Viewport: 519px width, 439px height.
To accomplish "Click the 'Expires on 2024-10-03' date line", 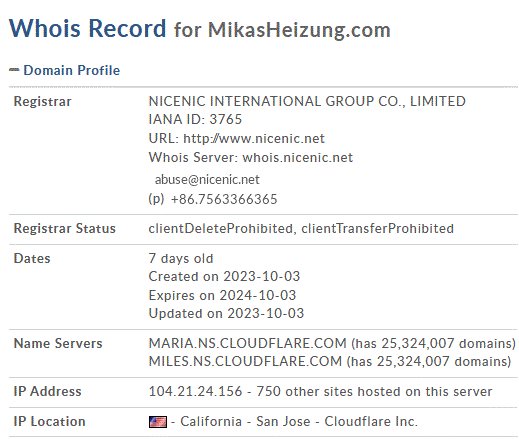I will [222, 295].
